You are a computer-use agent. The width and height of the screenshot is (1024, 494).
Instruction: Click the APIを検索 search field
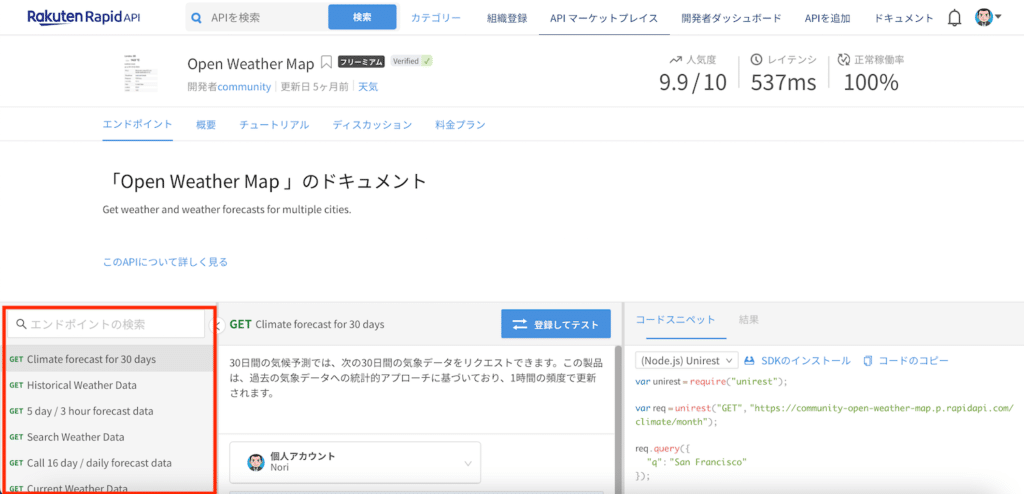pos(265,18)
